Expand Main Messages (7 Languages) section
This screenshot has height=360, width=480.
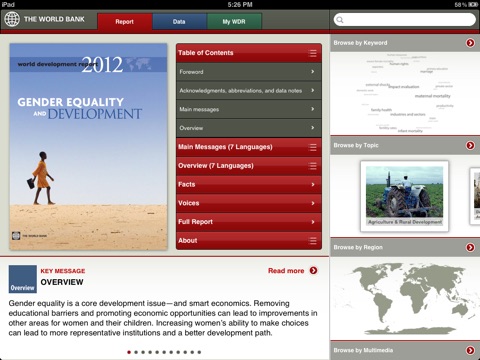[x=249, y=147]
